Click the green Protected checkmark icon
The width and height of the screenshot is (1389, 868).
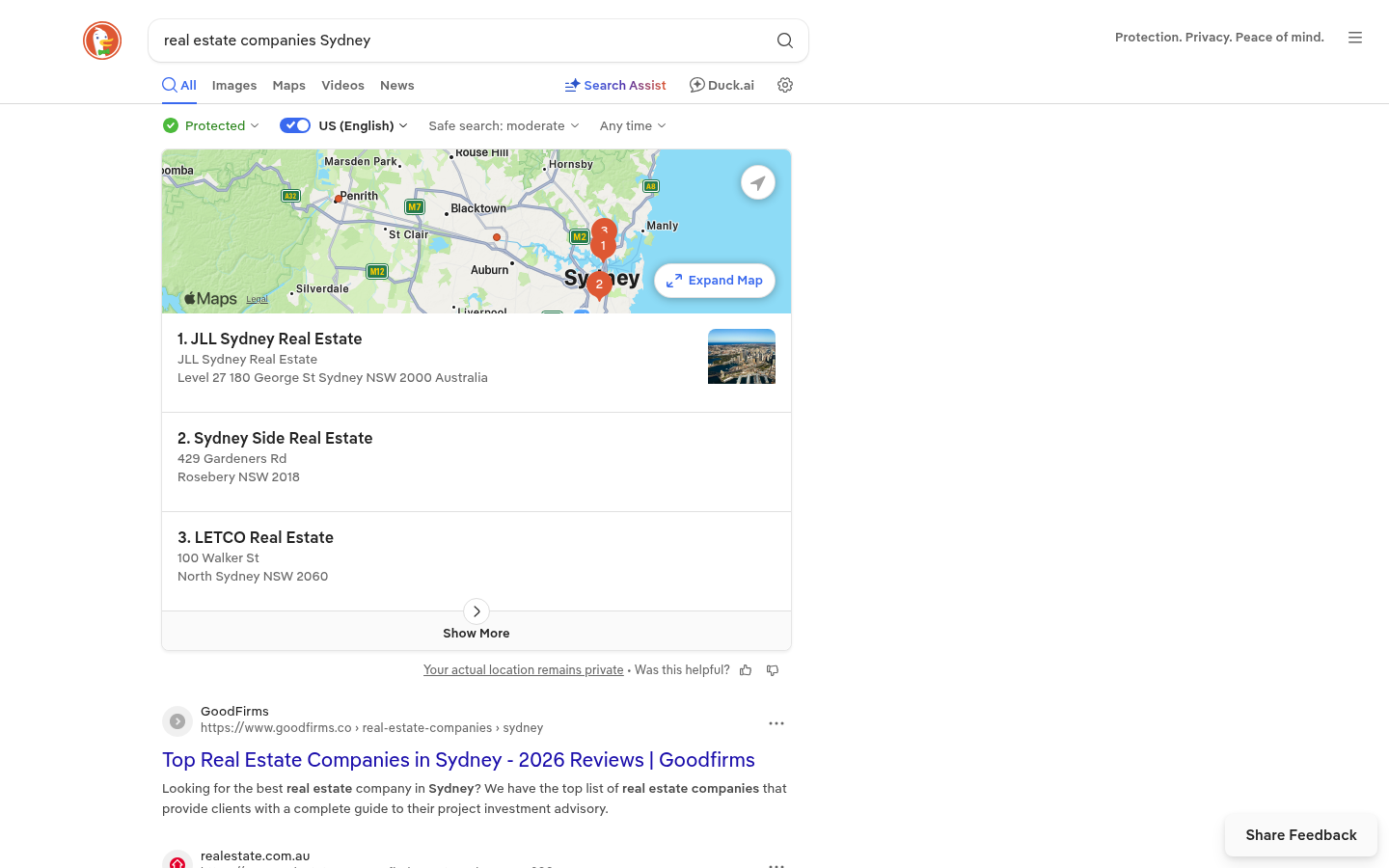pyautogui.click(x=171, y=125)
